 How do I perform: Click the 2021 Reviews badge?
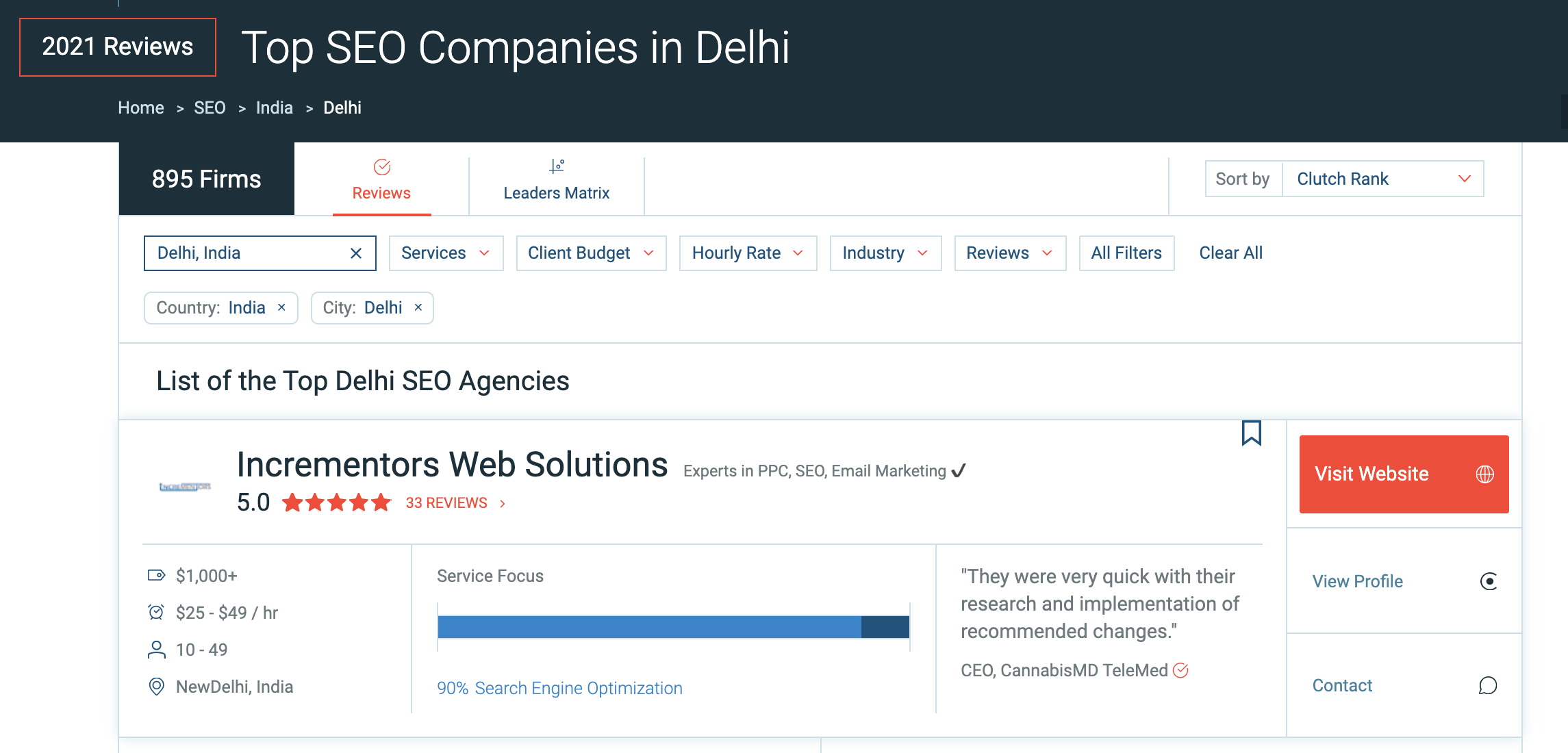118,47
